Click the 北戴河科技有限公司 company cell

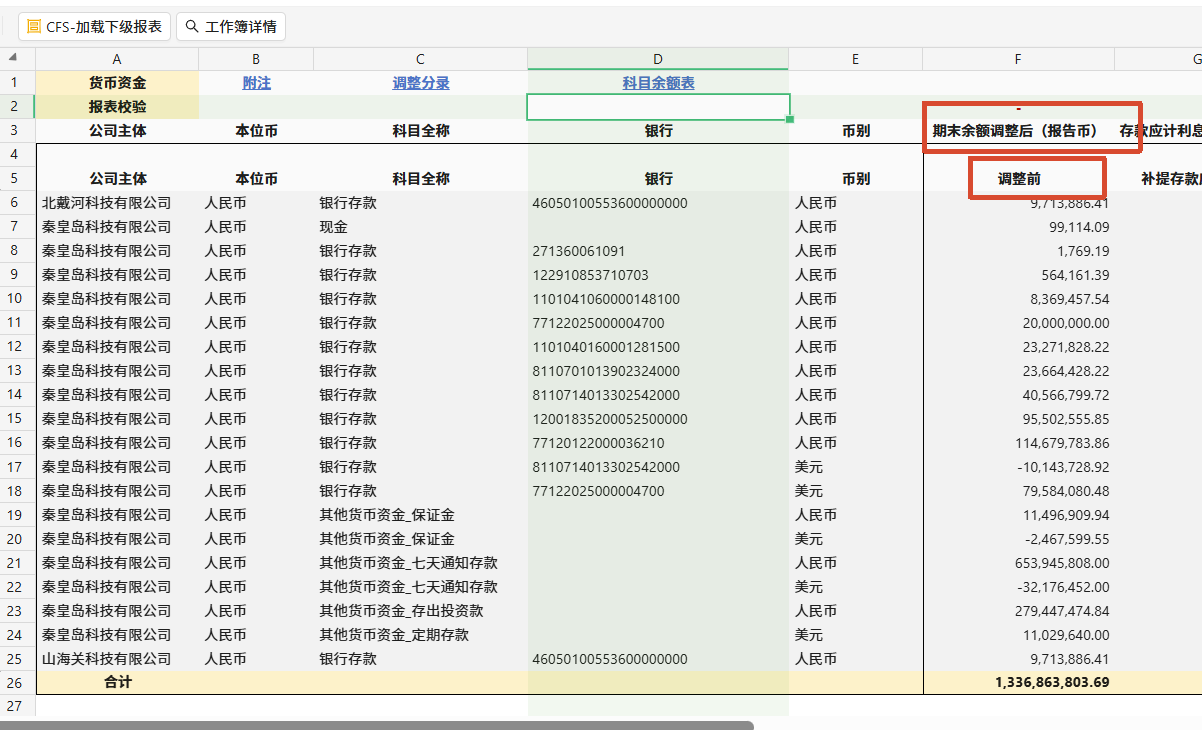click(117, 203)
